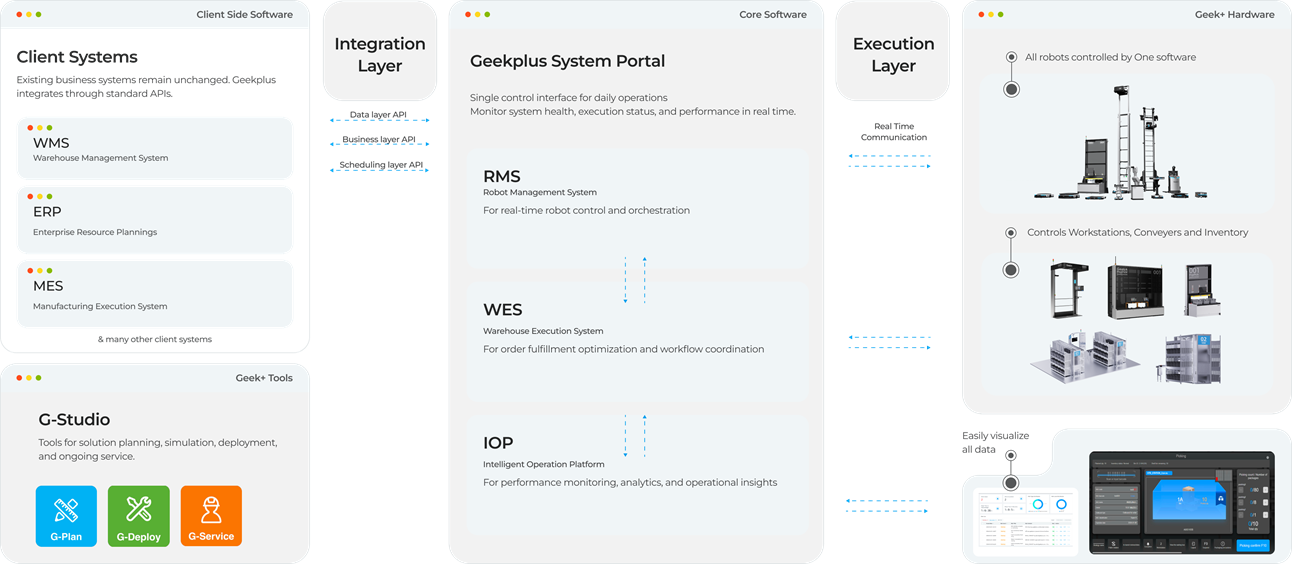Viewport: 1292px width, 564px height.
Task: Click 'Enterprise Resource Plannings' subtitle
Action: point(95,232)
